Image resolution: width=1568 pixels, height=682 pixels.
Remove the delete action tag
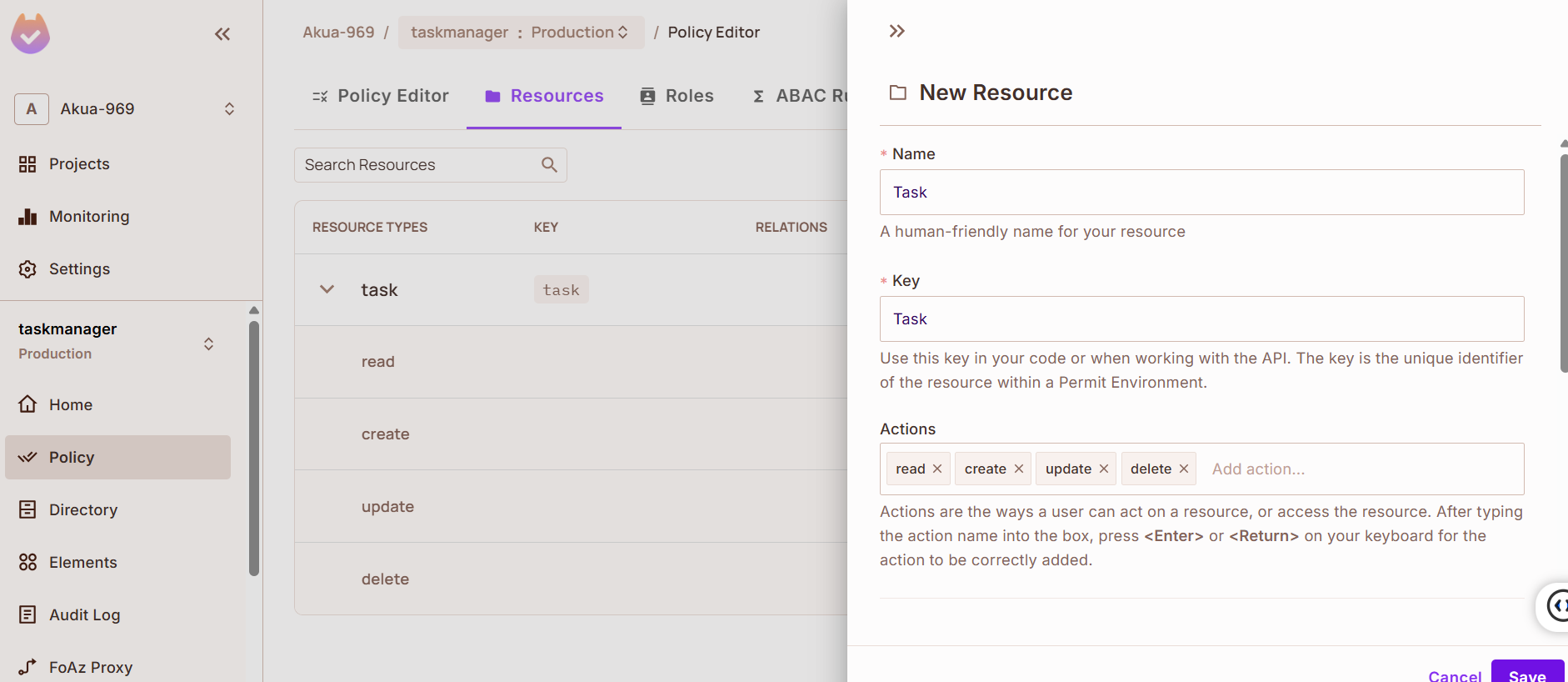pyautogui.click(x=1184, y=469)
